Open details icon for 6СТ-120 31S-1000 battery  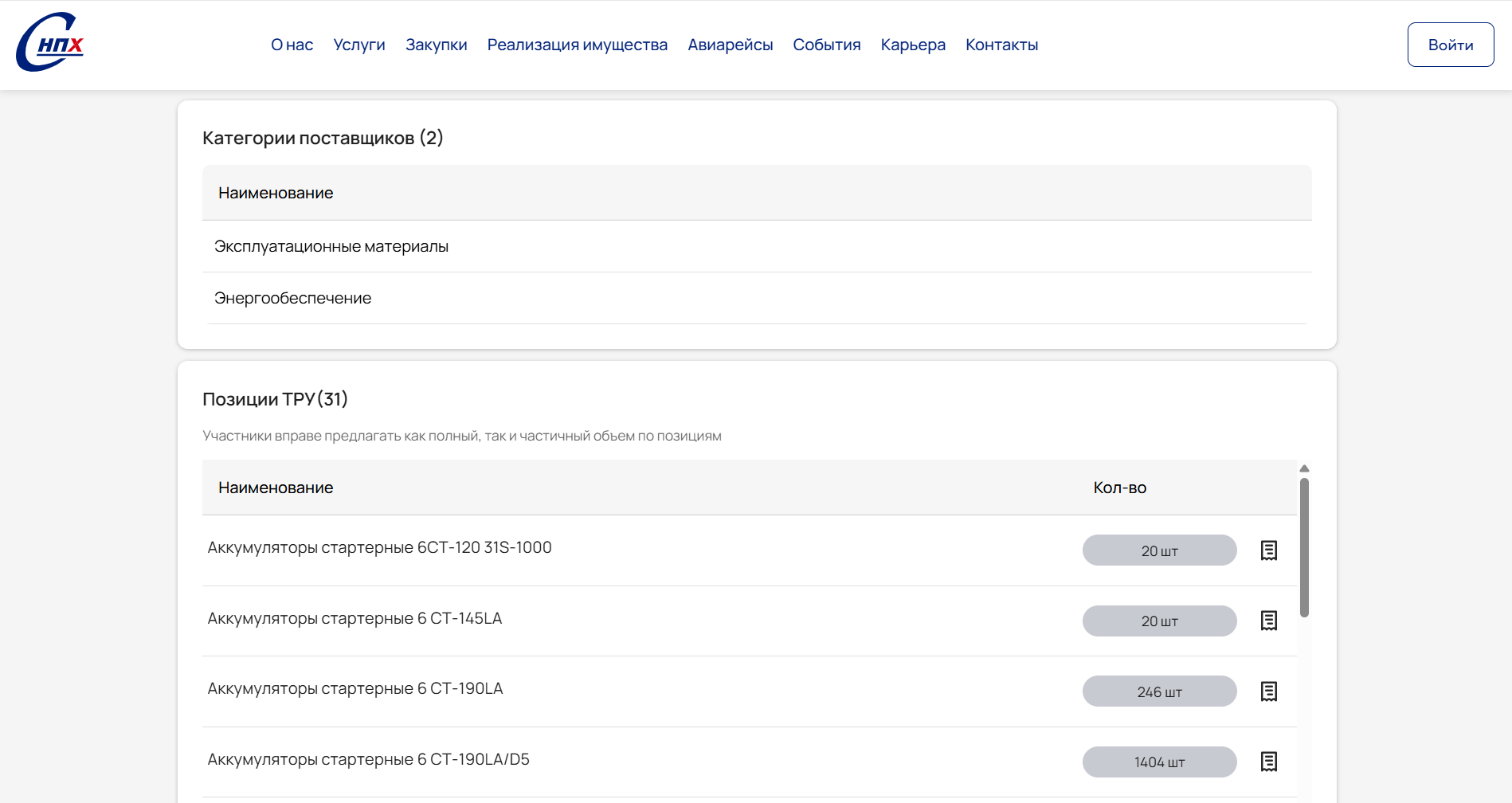pyautogui.click(x=1269, y=550)
